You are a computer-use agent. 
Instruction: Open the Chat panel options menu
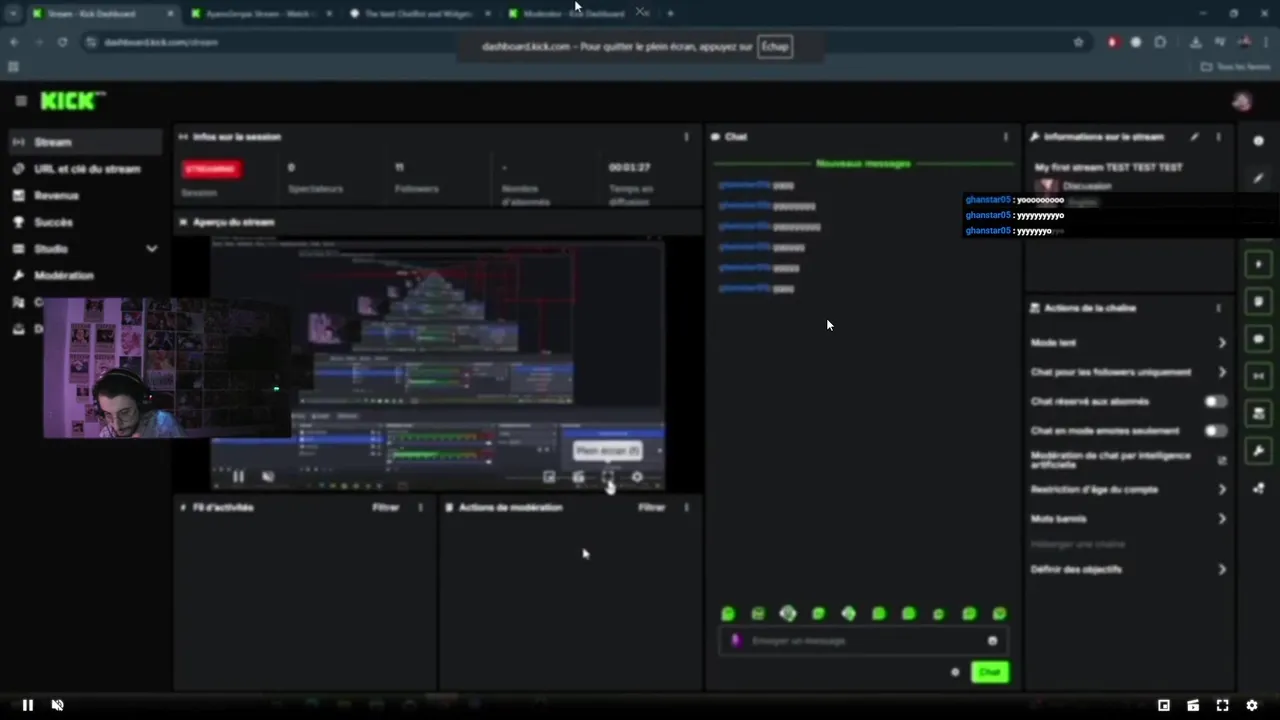click(1006, 137)
